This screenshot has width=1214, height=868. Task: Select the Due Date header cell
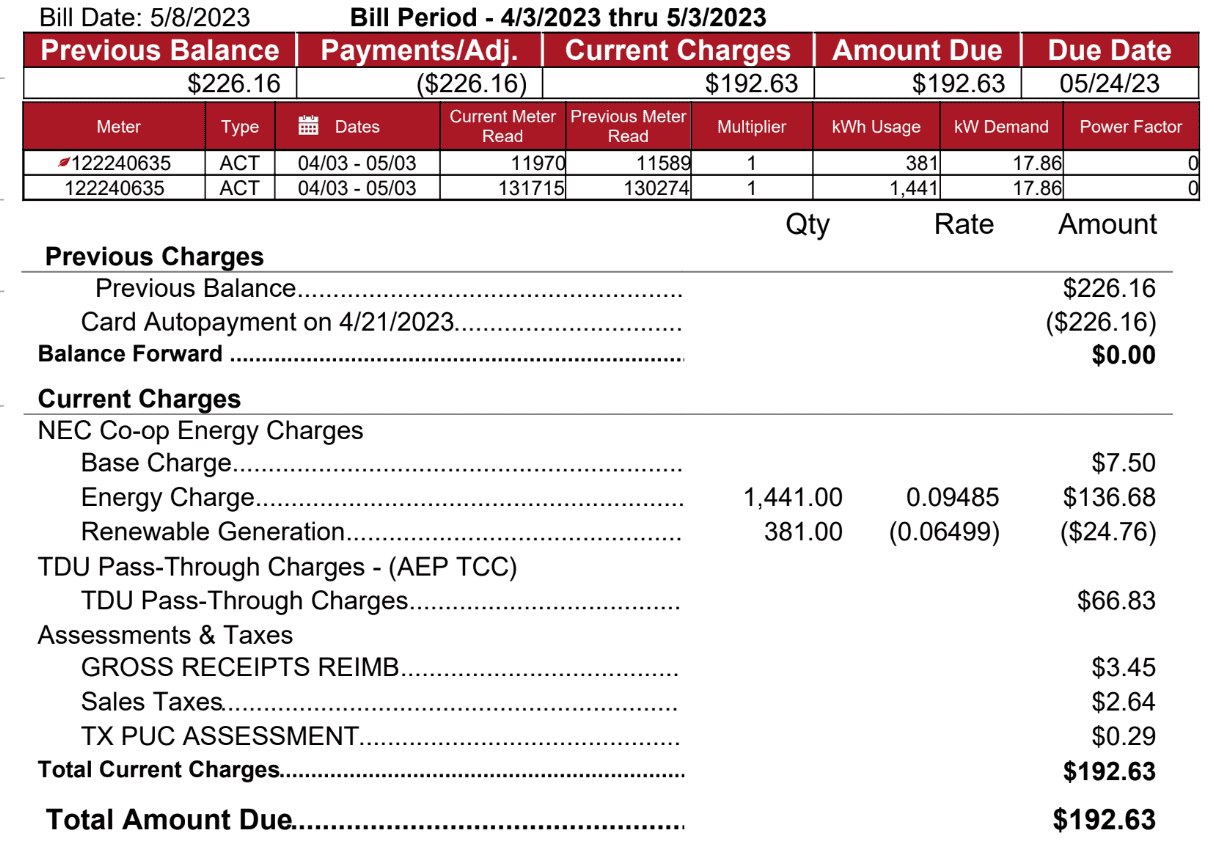click(1109, 51)
